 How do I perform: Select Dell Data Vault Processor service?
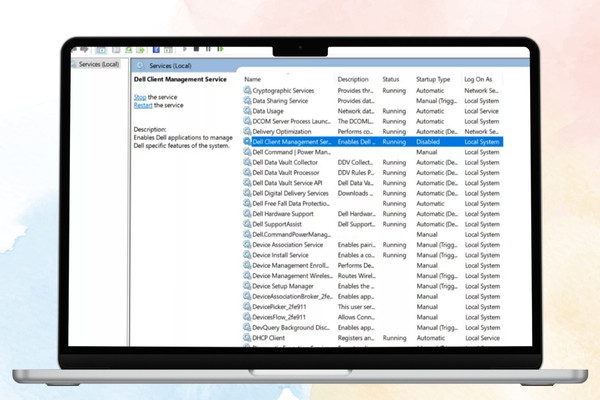(286, 173)
